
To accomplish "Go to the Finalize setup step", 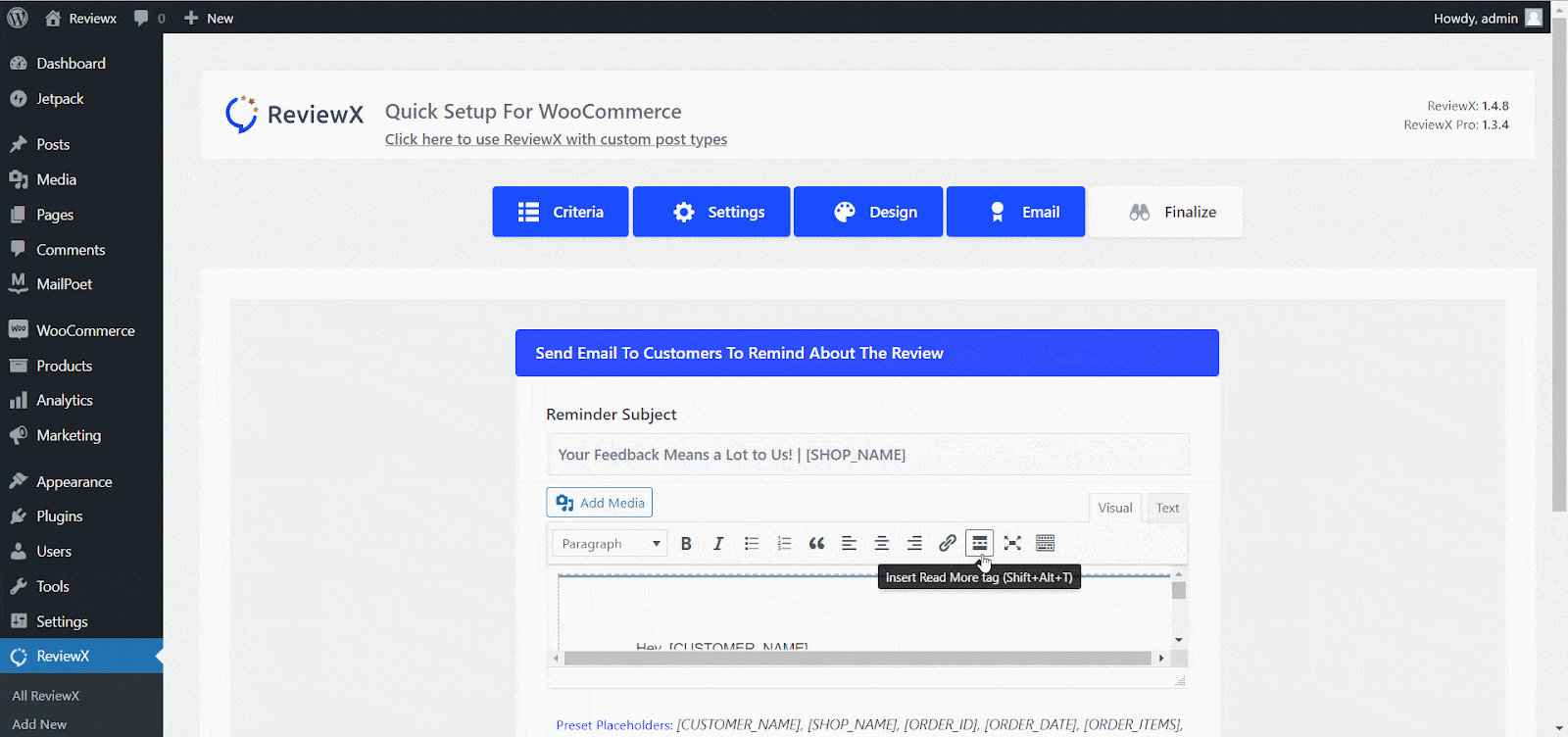I will [x=1166, y=212].
